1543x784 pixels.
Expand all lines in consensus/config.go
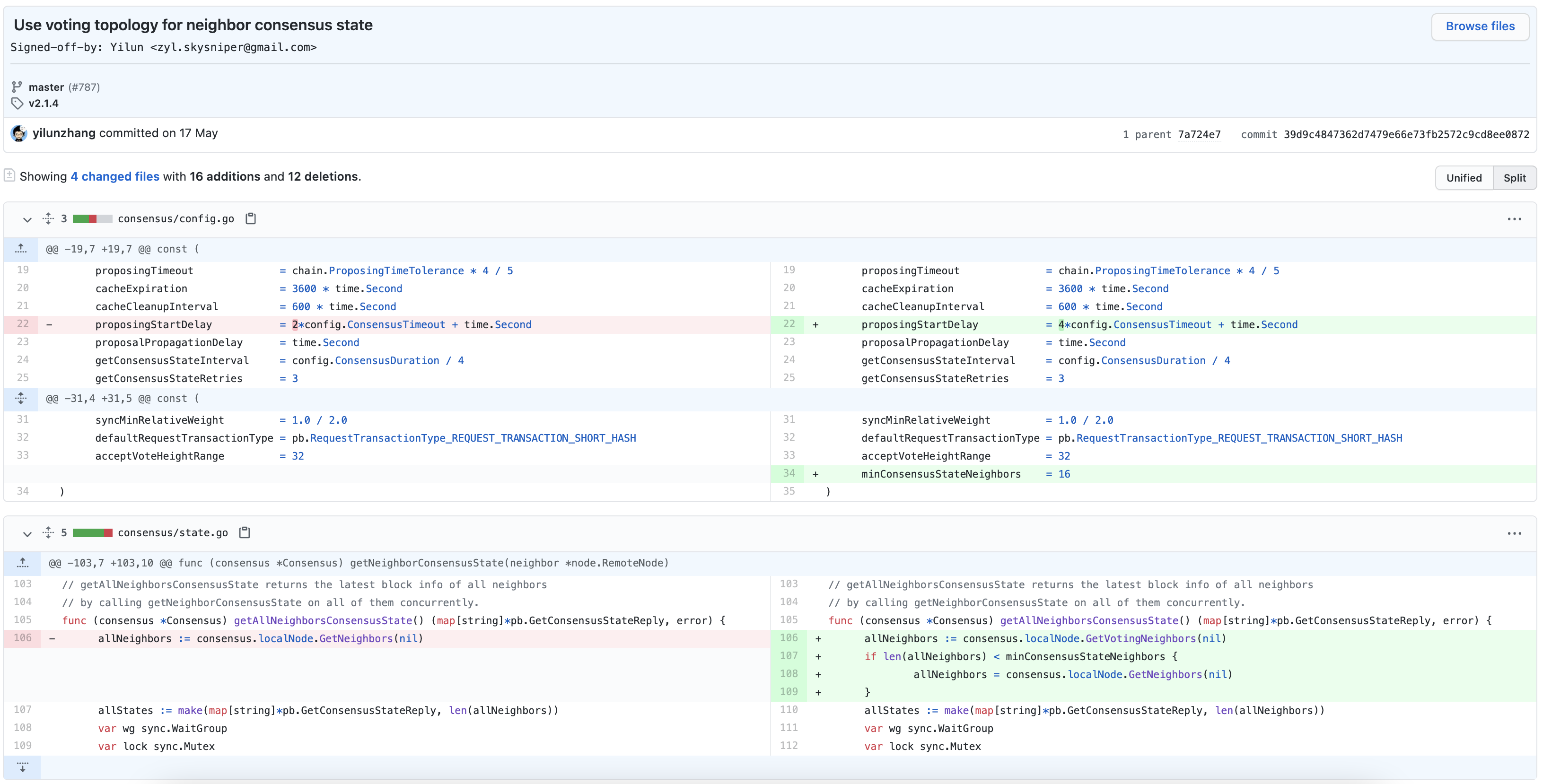48,218
